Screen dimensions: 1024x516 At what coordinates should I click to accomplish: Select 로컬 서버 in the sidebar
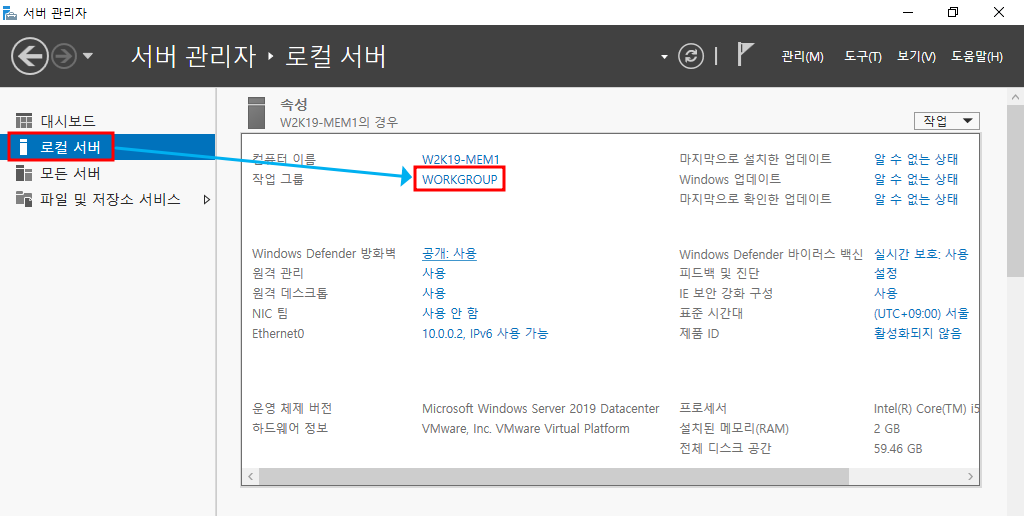point(108,147)
